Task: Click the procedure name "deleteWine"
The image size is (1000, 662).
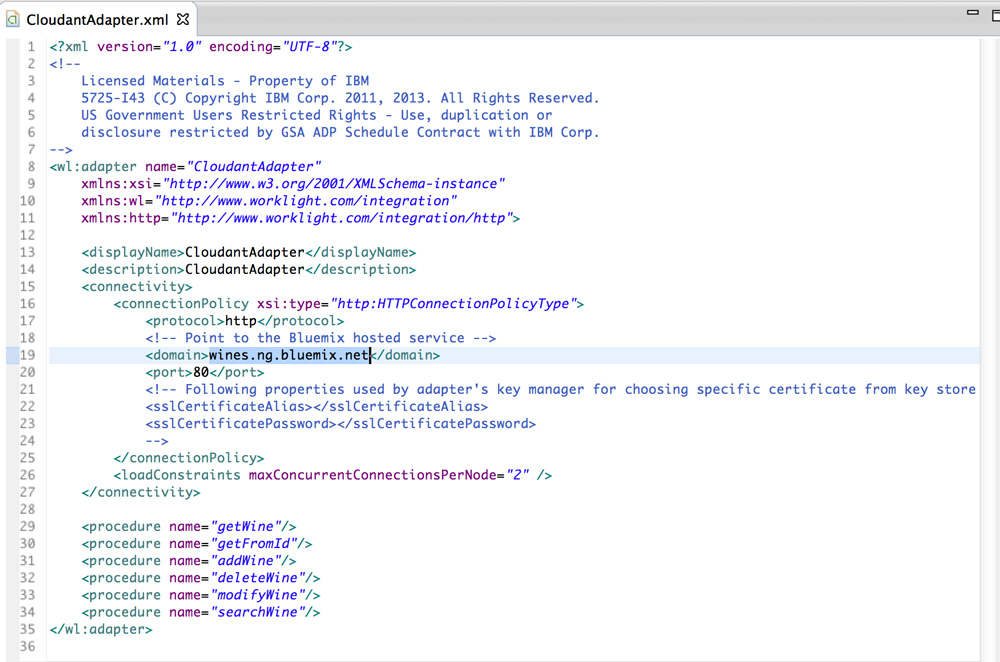Action: click(258, 578)
